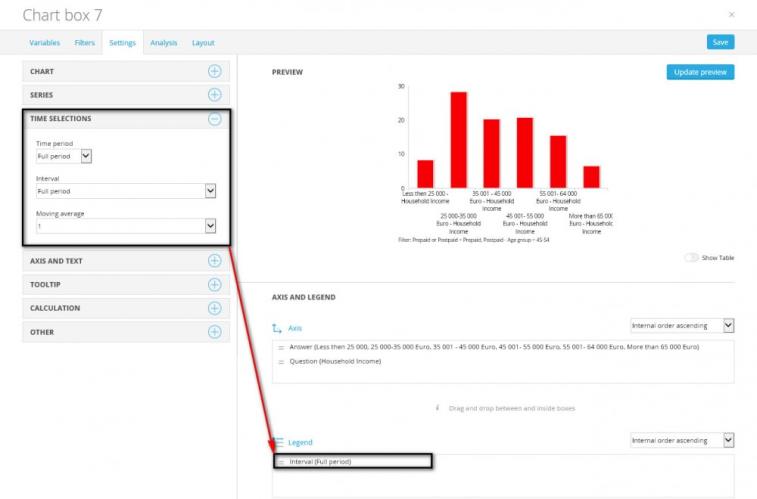
Task: Click the Update preview button
Action: coord(701,72)
